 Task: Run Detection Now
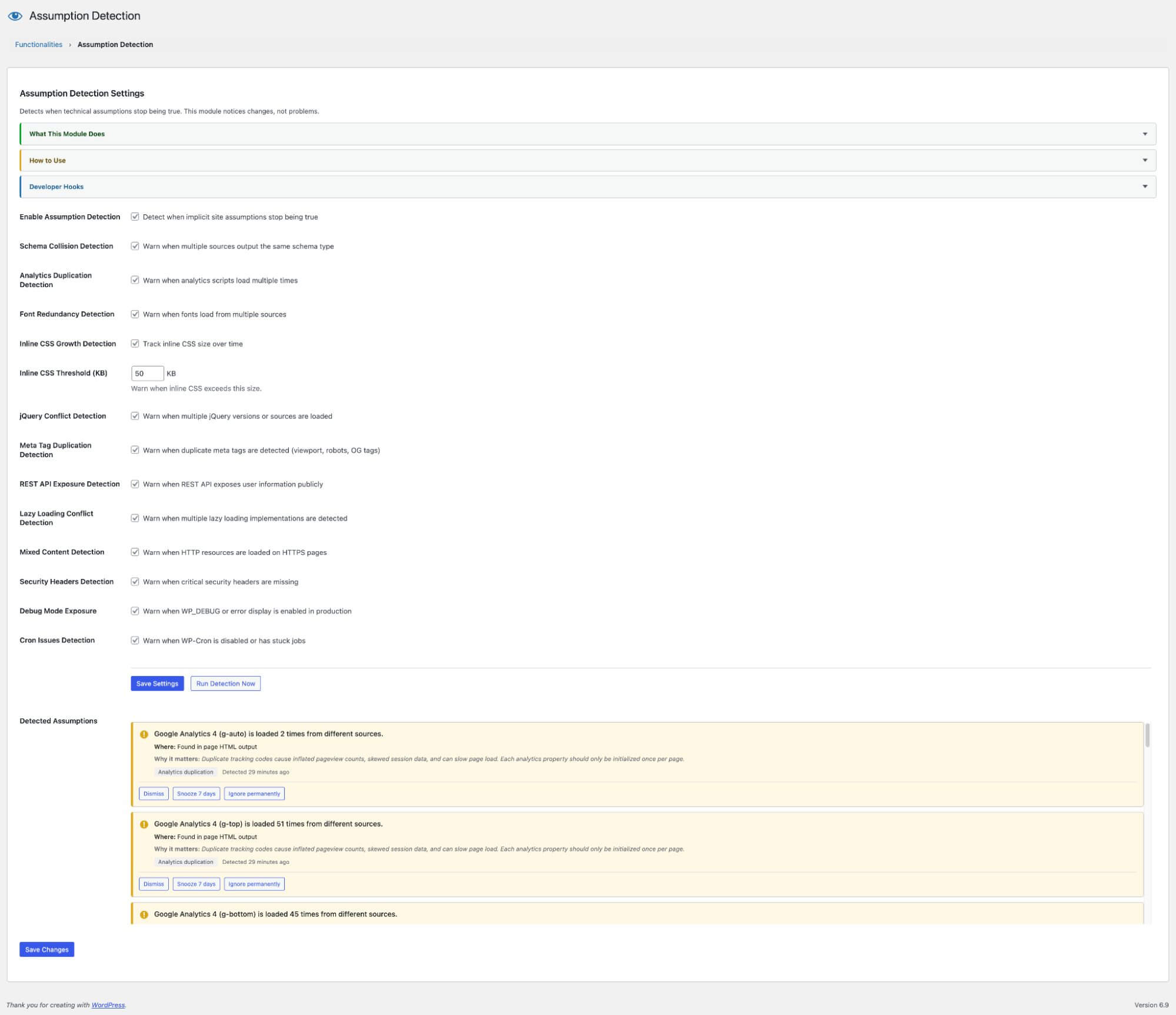(225, 683)
